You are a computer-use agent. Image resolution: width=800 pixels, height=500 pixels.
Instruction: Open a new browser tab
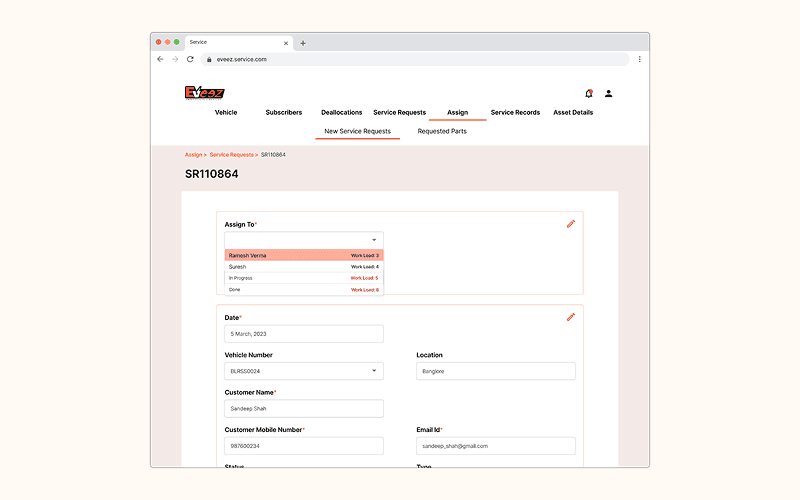303,43
